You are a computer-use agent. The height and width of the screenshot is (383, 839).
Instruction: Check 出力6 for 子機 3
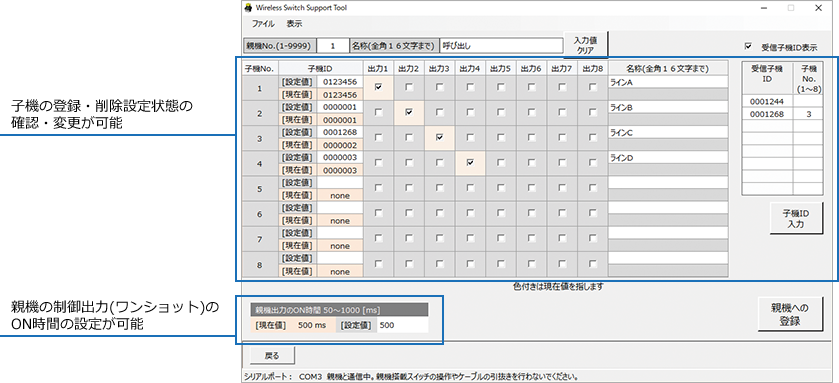[531, 137]
